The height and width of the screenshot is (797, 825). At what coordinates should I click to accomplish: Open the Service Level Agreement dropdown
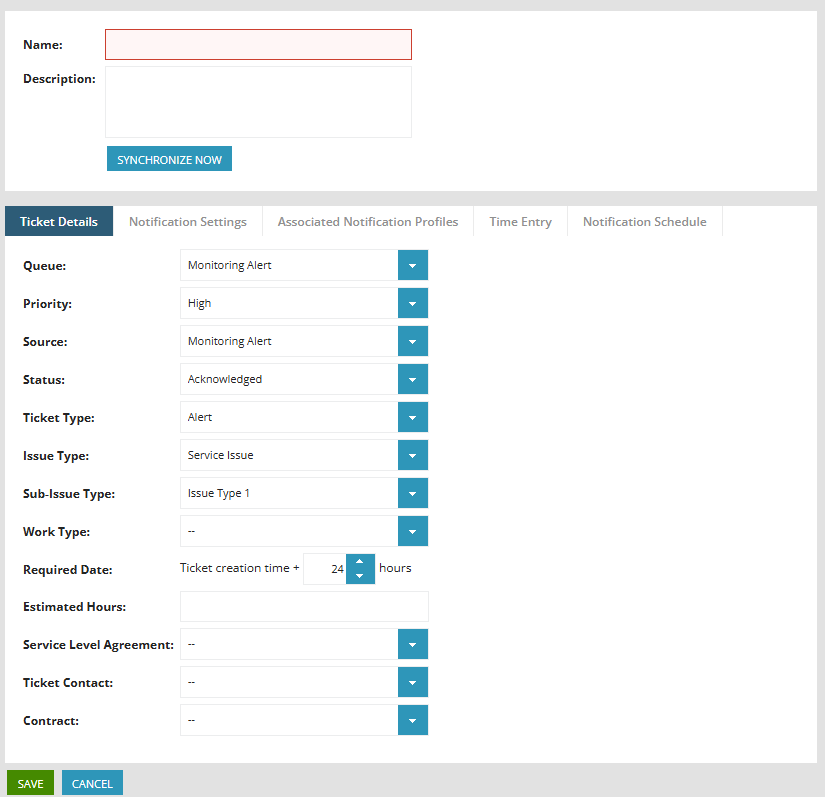pyautogui.click(x=412, y=645)
